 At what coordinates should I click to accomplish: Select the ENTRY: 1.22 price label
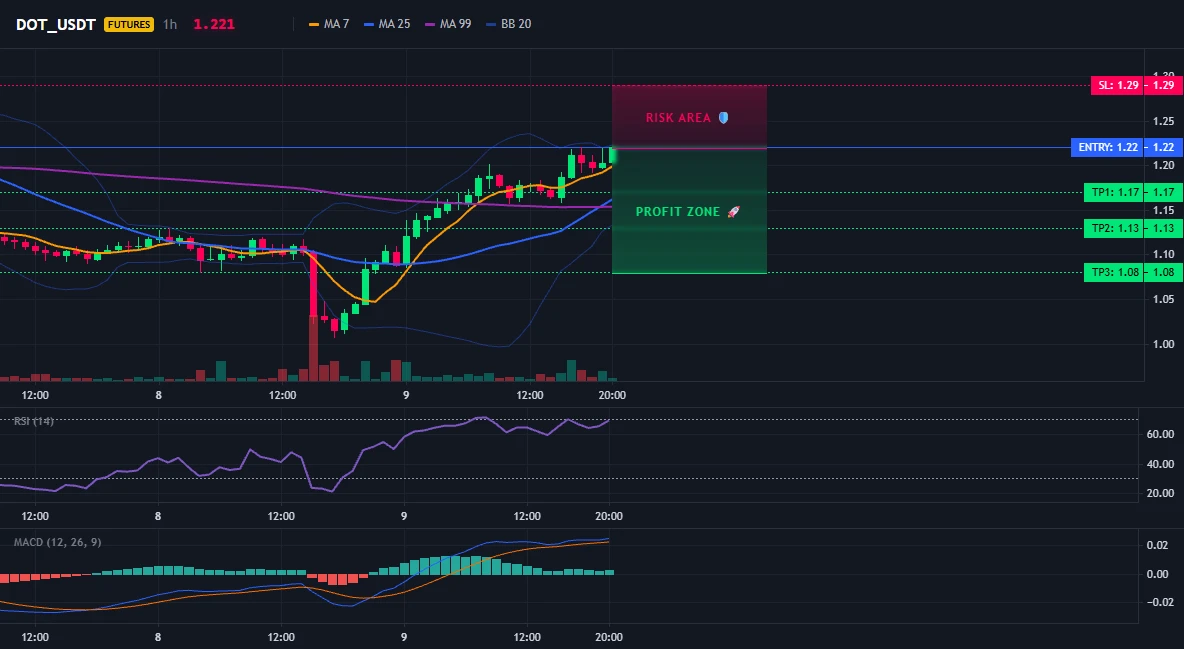tap(1108, 147)
